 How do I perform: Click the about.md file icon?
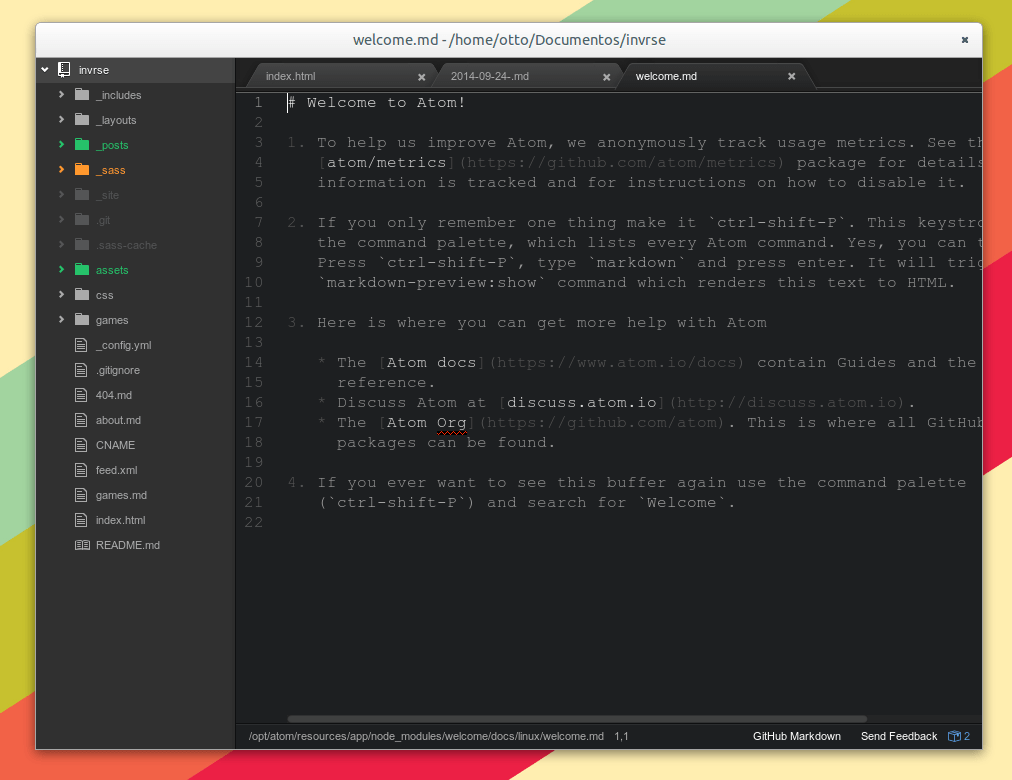pyautogui.click(x=81, y=420)
